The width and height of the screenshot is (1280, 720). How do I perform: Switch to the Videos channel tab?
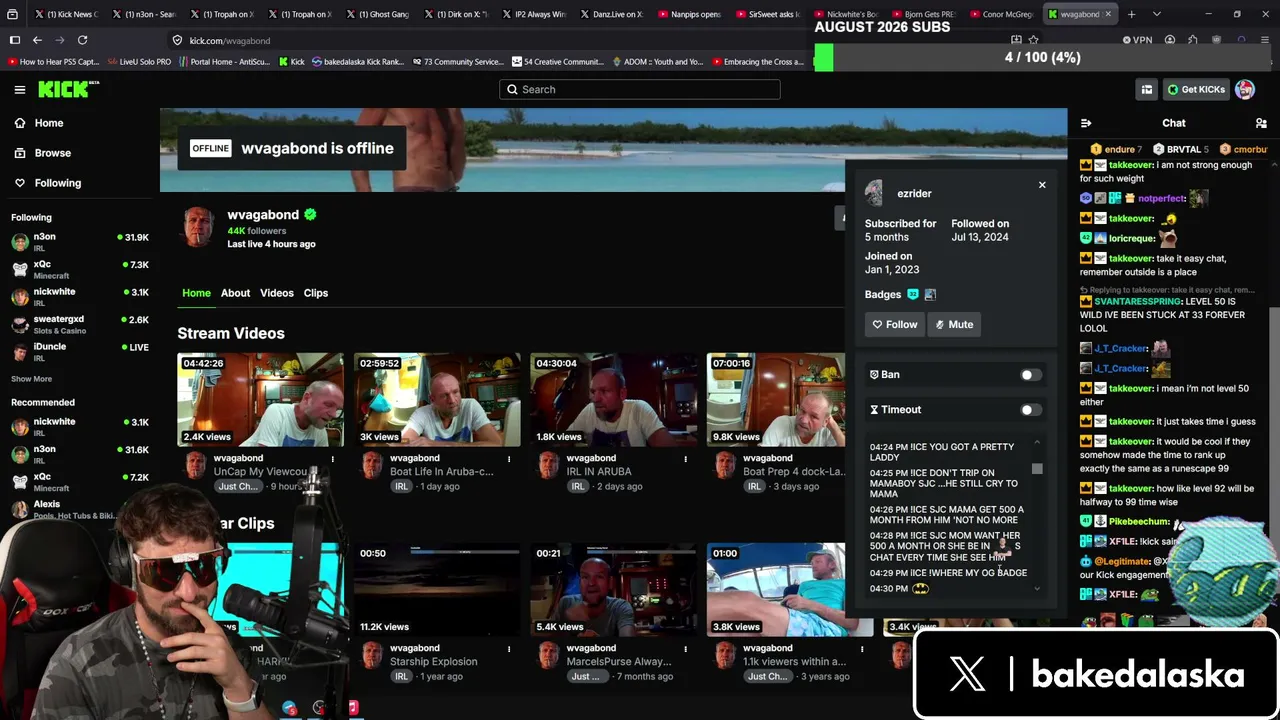click(x=277, y=293)
